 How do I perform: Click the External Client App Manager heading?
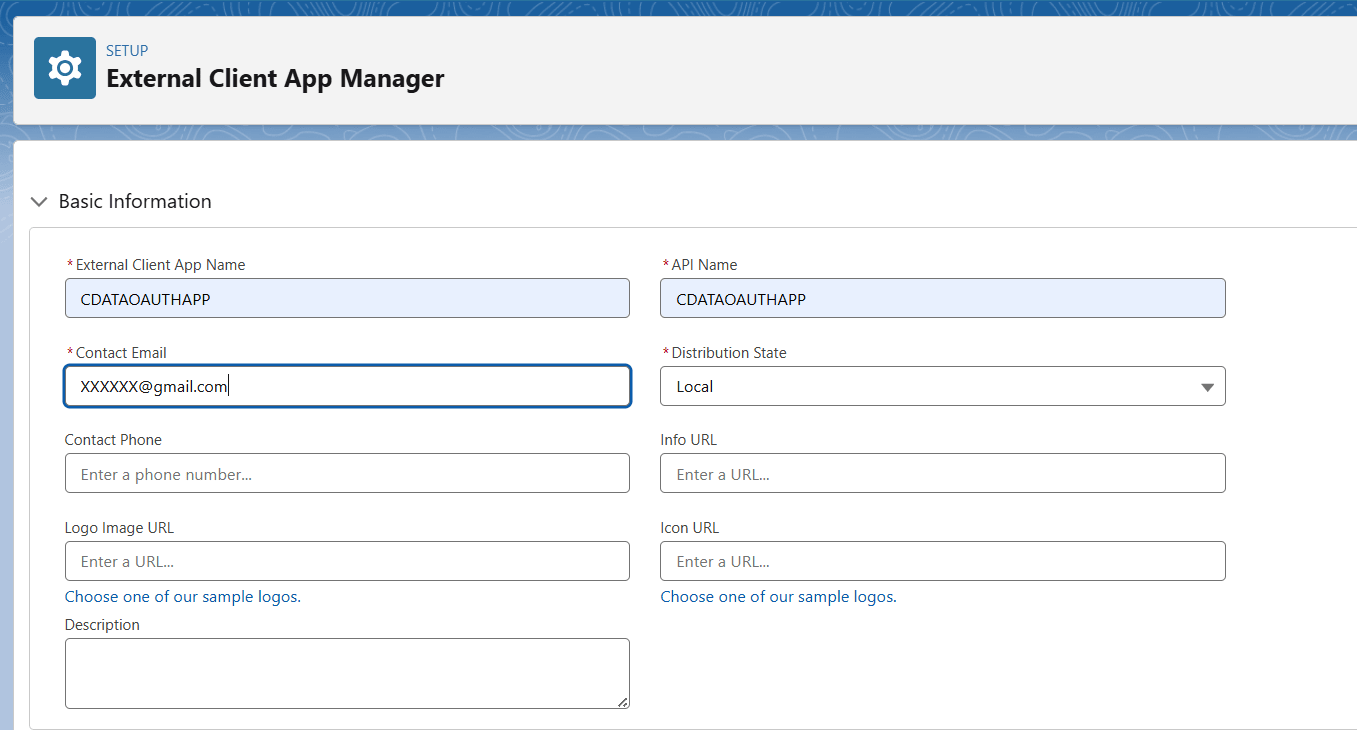(275, 79)
